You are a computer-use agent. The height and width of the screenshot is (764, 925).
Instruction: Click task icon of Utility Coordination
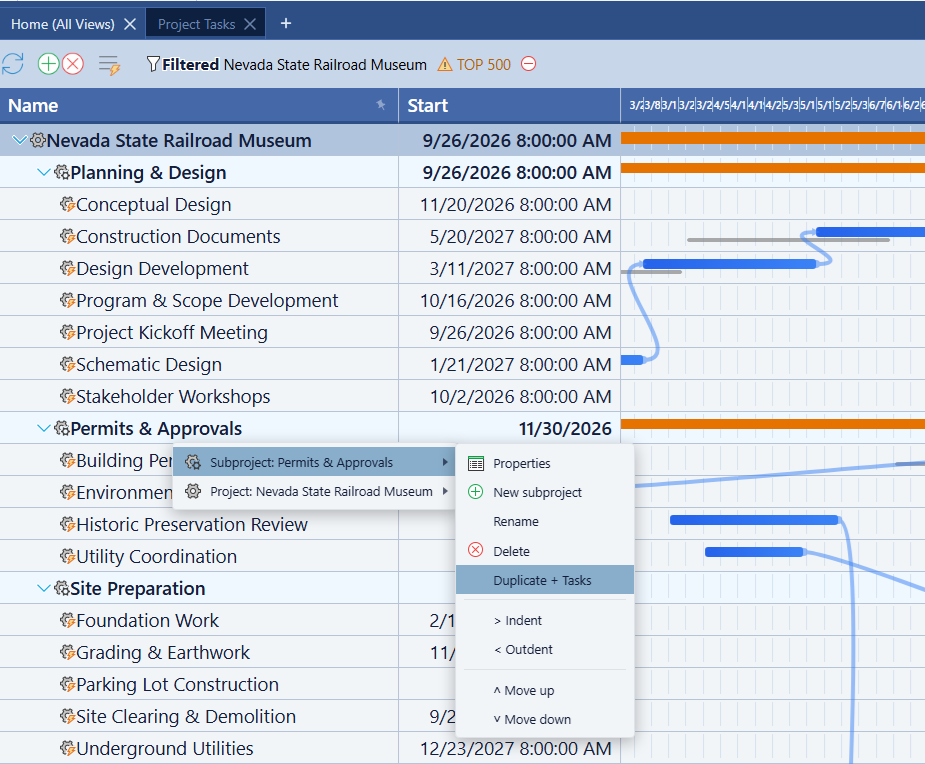(67, 556)
